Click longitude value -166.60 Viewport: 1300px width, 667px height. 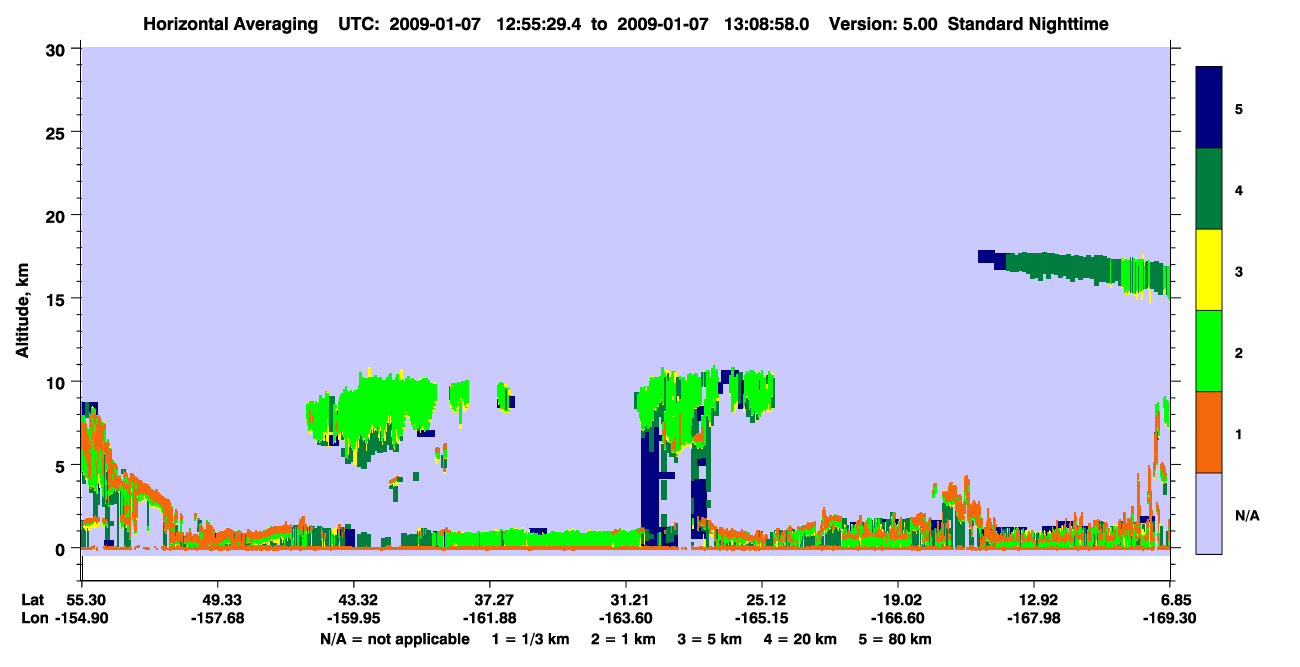click(x=898, y=618)
